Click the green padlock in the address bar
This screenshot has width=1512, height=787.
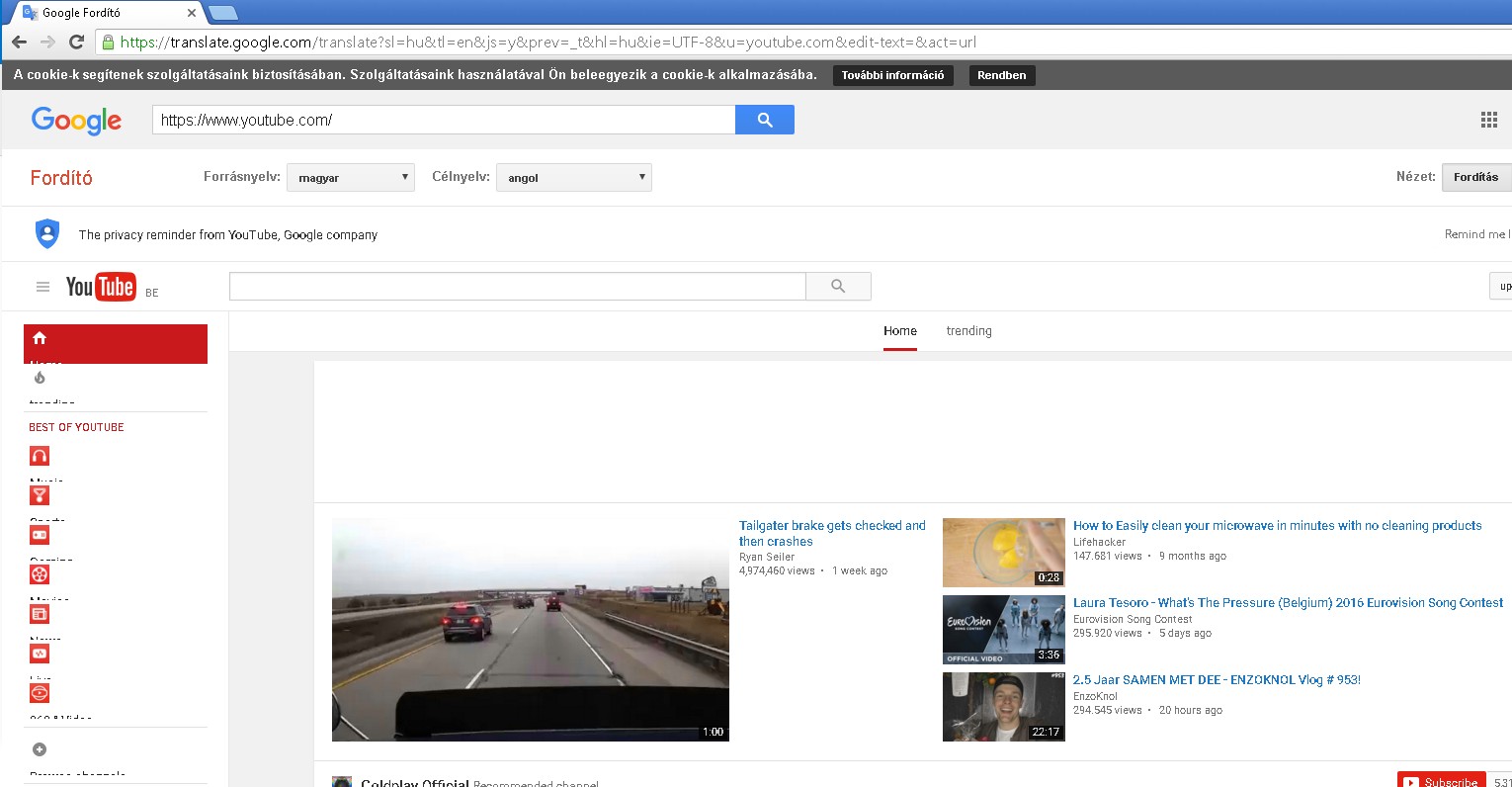109,42
